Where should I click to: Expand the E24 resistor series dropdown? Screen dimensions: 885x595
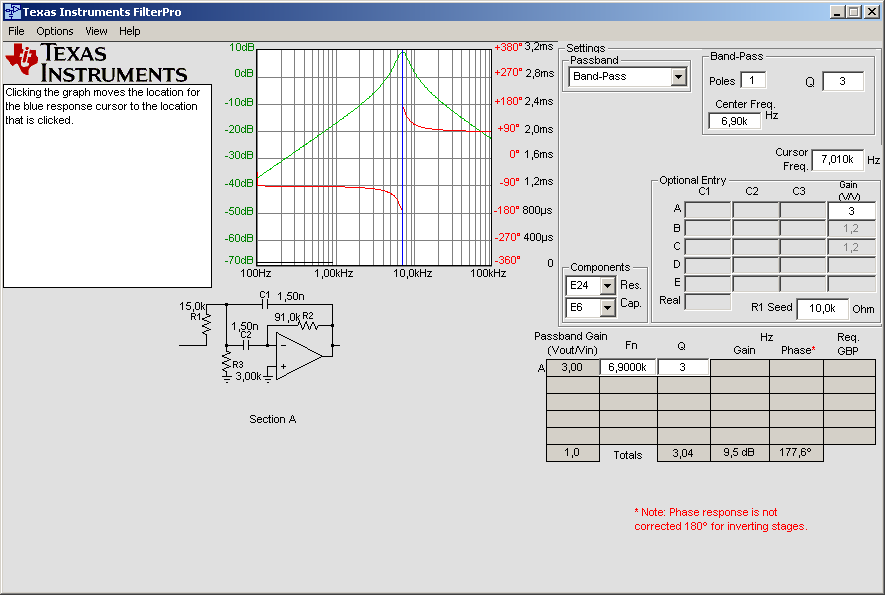607,286
